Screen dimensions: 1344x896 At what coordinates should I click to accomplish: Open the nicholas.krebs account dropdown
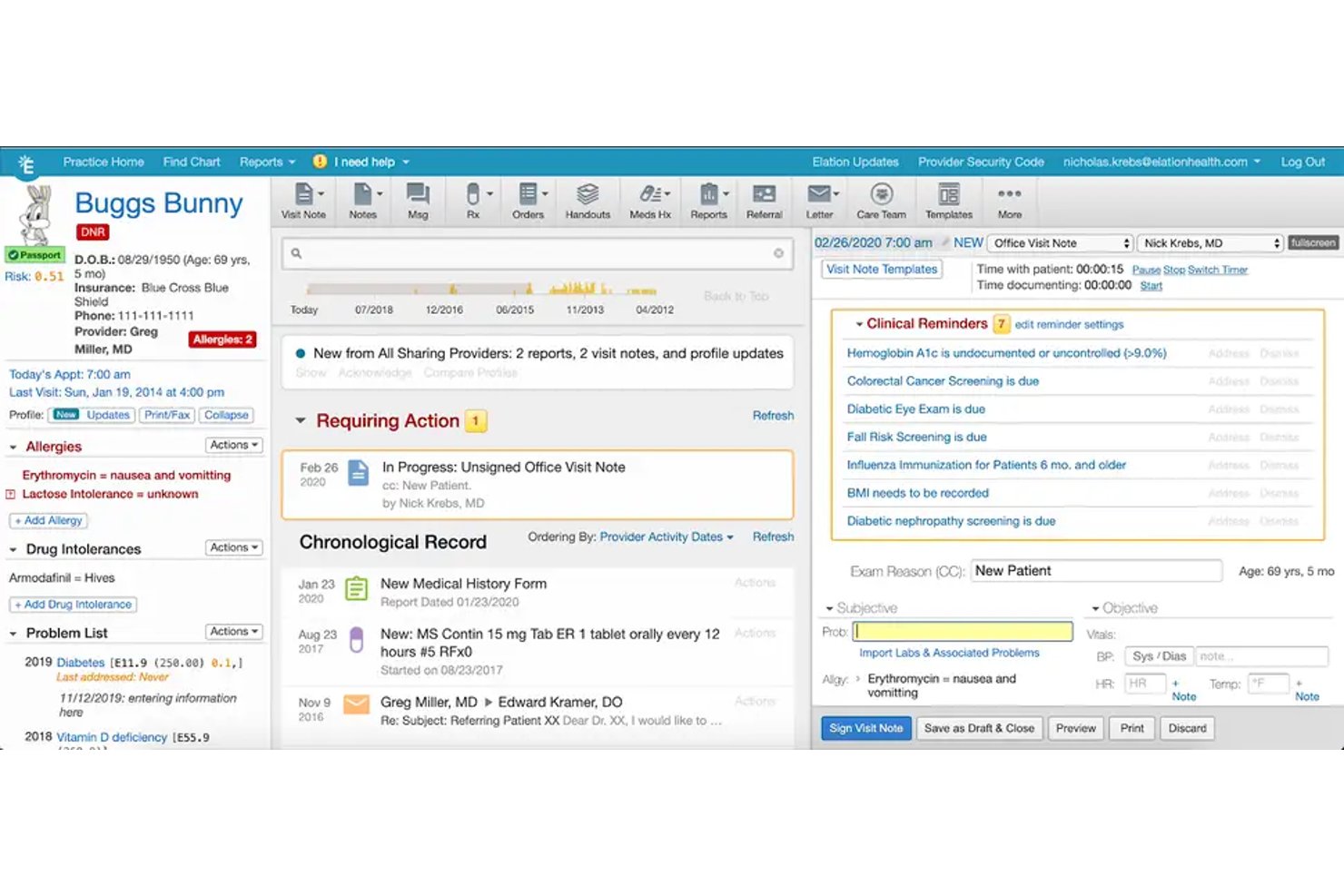(x=1161, y=162)
